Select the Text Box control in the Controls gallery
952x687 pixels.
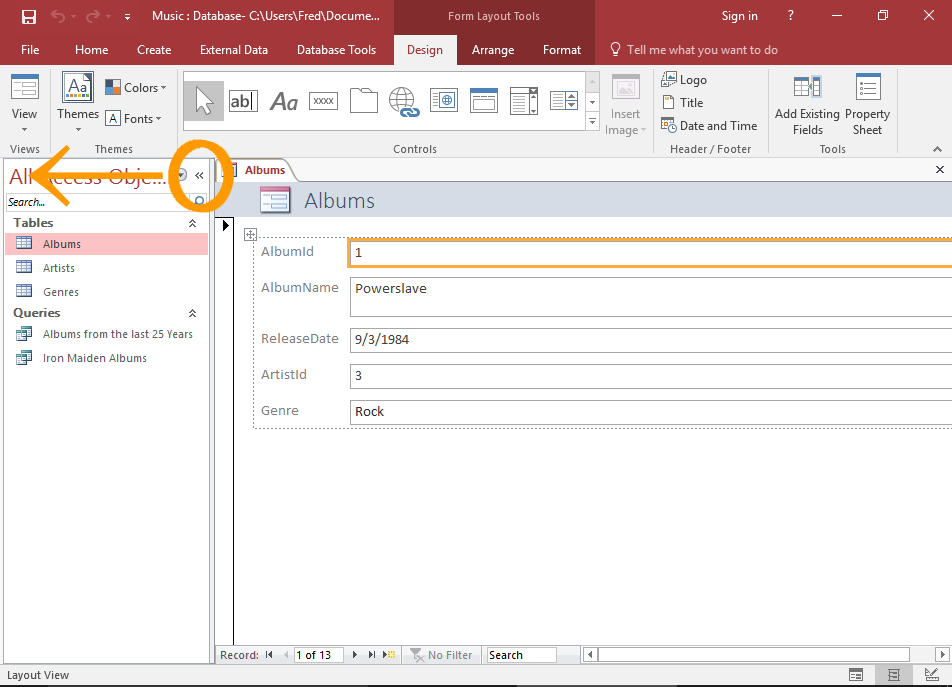(243, 100)
